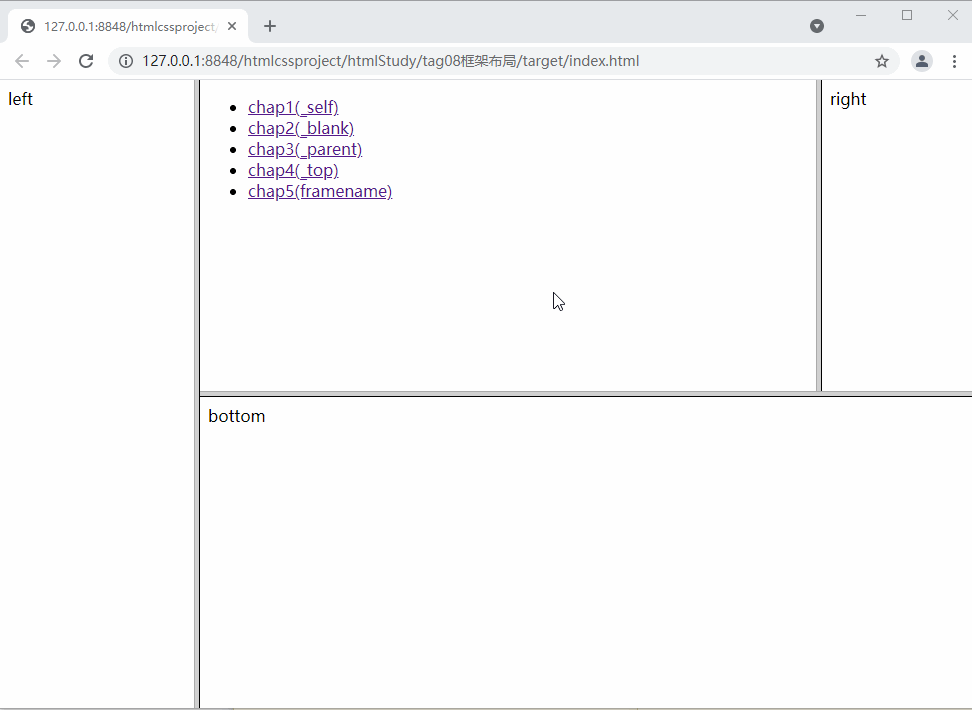Open chap3(_parent) link

pyautogui.click(x=305, y=149)
